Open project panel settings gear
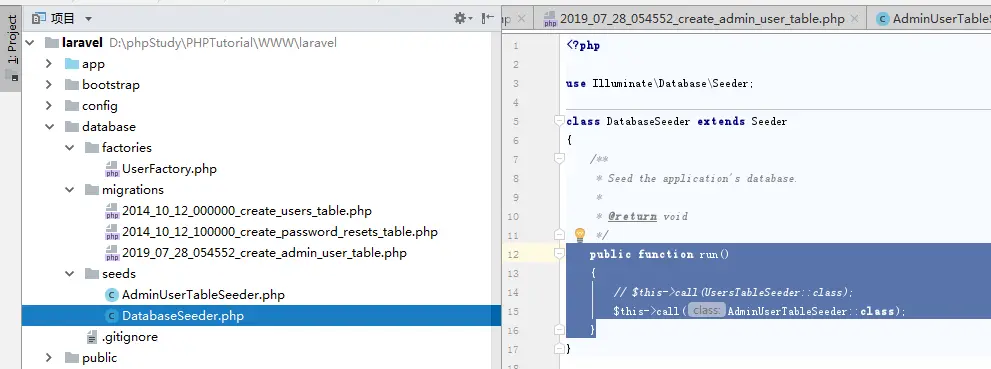The image size is (991, 369). (x=463, y=18)
